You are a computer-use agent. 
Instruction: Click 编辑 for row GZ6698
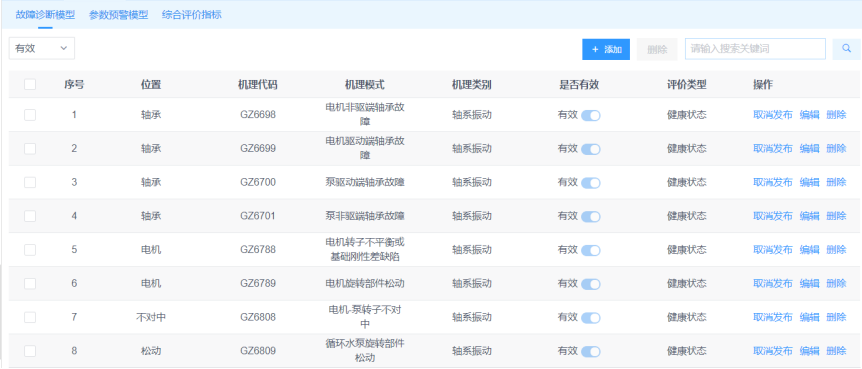pyautogui.click(x=809, y=115)
